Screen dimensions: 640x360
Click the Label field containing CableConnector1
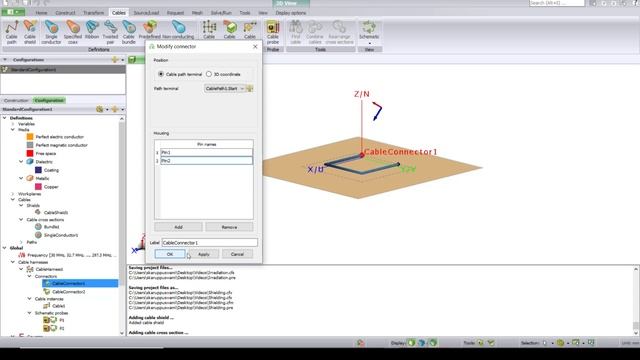[209, 242]
